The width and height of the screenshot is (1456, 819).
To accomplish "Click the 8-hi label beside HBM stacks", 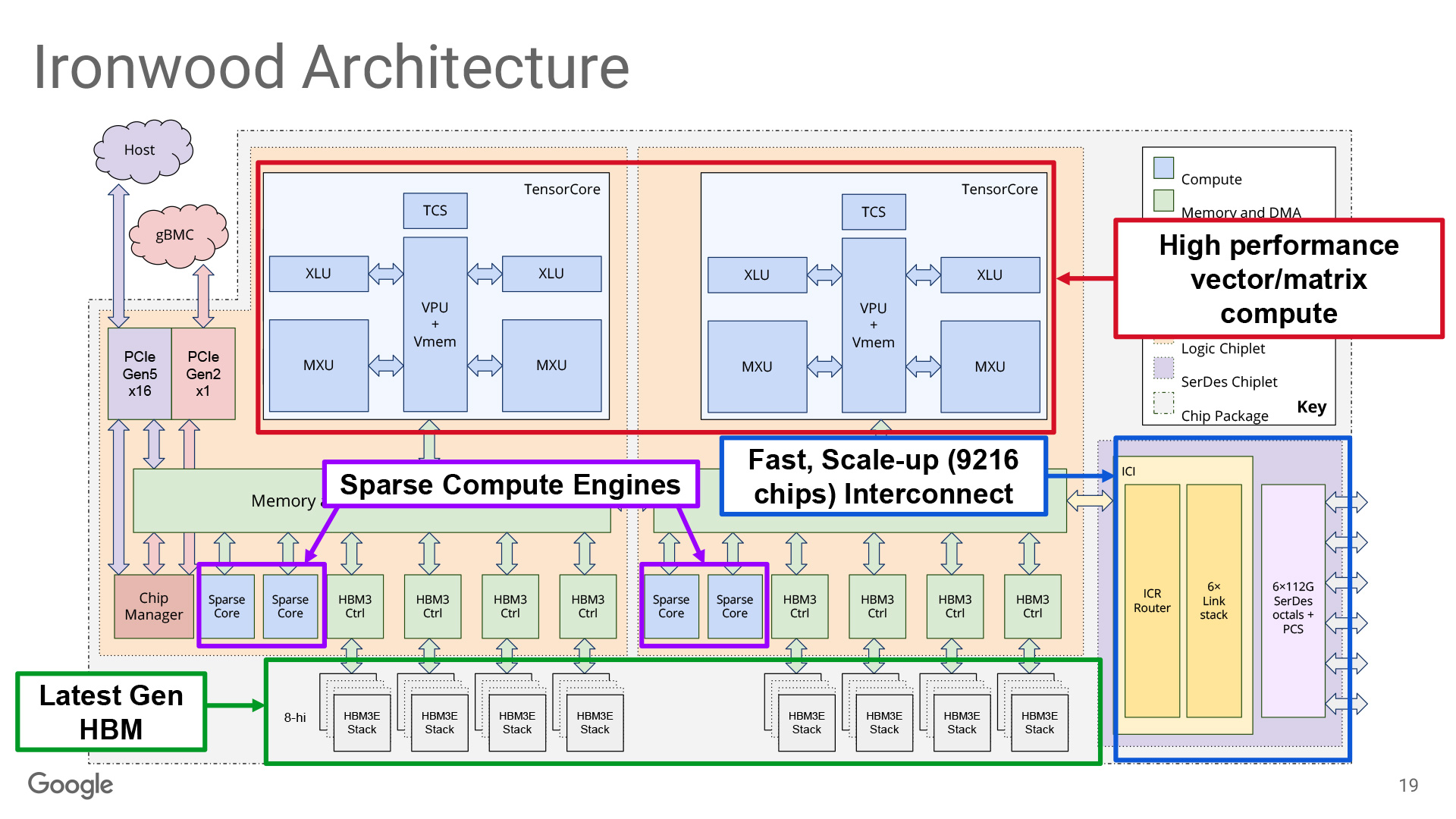I will pyautogui.click(x=295, y=717).
